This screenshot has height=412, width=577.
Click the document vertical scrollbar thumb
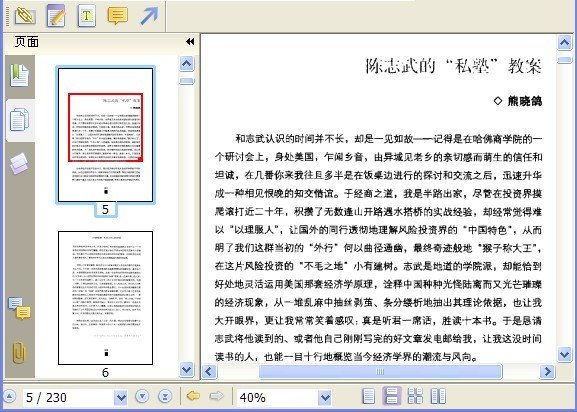564,60
